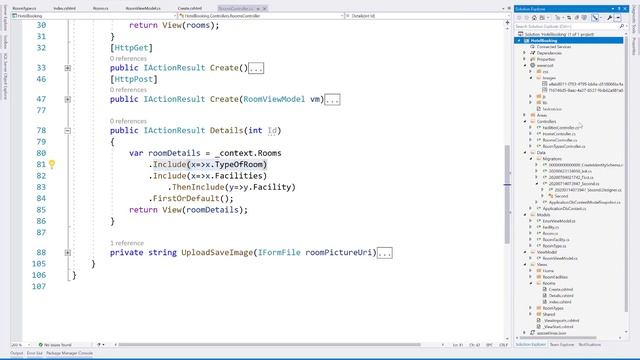Click the horizontal editor scrollbar

click(x=269, y=344)
